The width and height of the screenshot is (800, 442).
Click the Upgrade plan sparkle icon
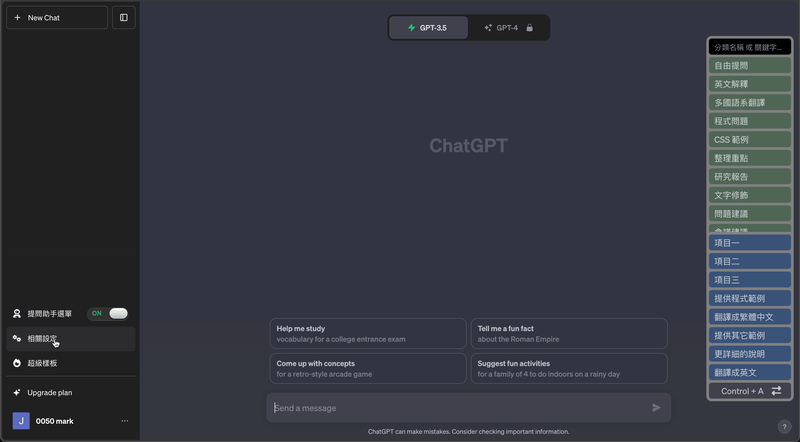coord(17,392)
